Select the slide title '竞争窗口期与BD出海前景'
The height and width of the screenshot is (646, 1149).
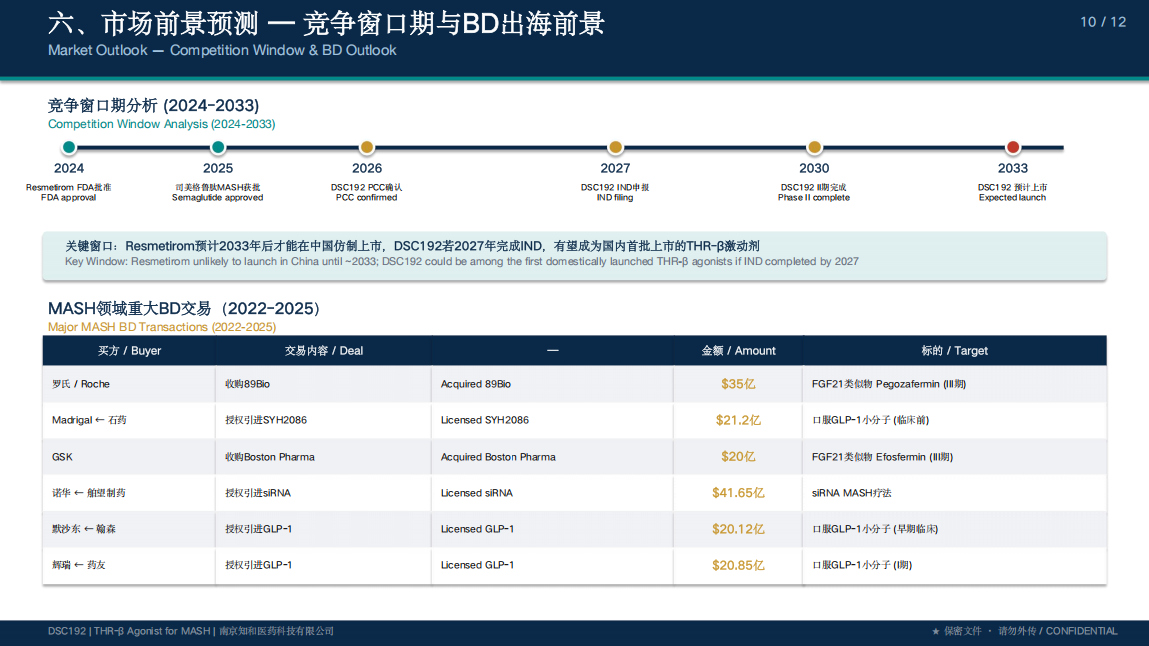454,23
